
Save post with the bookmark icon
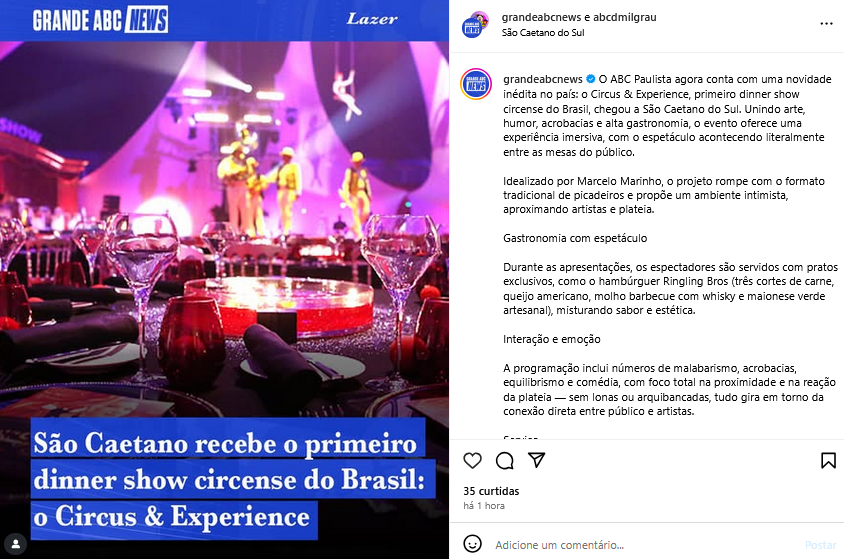point(828,461)
